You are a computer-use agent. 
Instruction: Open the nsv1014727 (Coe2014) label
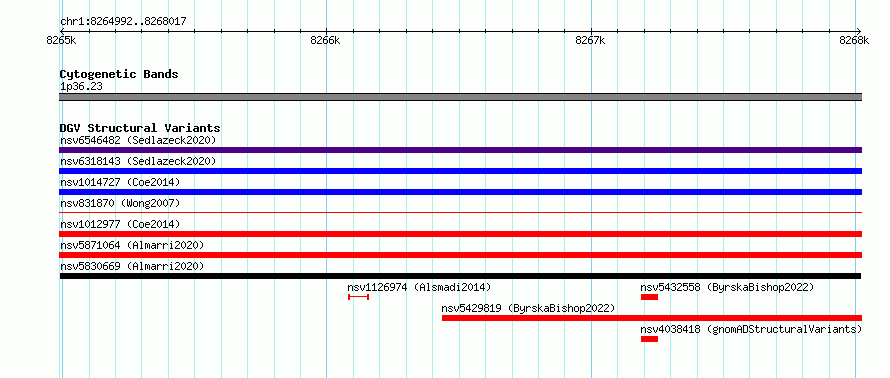point(120,182)
